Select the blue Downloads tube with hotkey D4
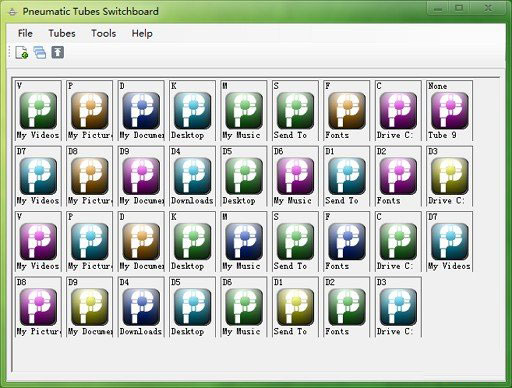The width and height of the screenshot is (512, 388). pos(141,307)
